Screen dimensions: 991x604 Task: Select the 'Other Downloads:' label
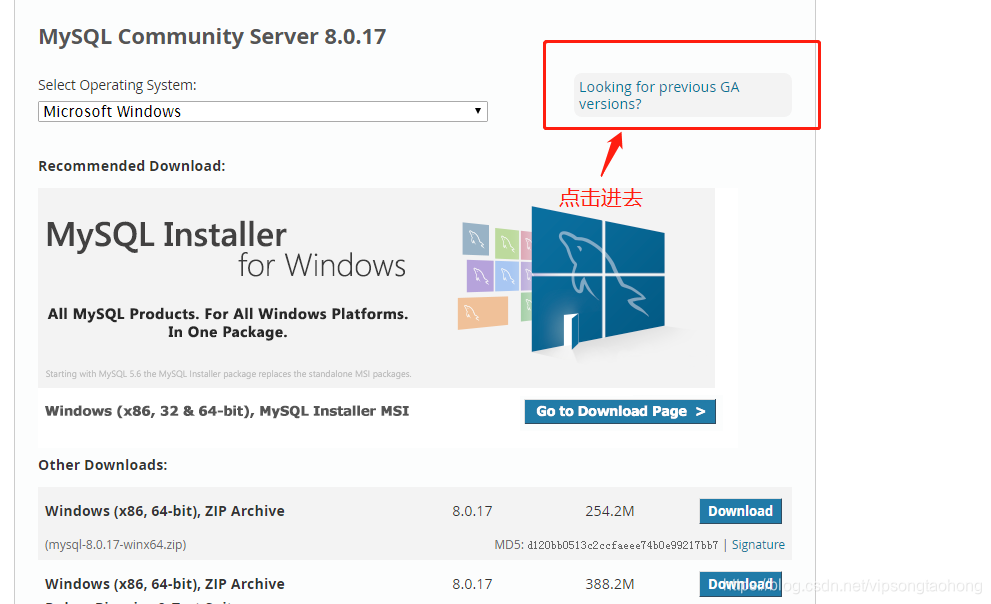coord(102,465)
